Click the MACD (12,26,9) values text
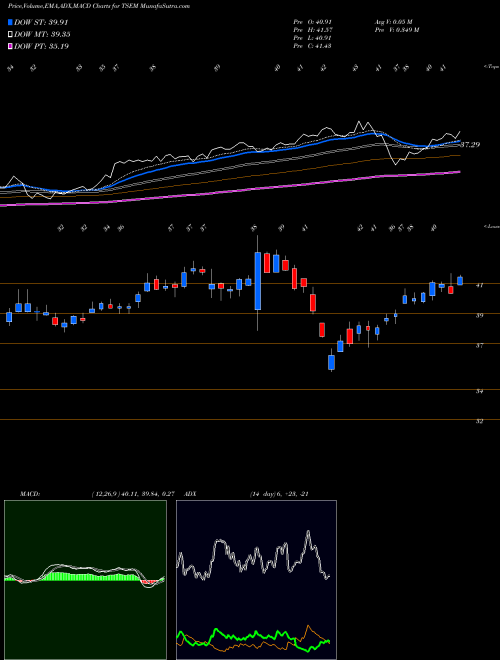Screen dimensions: 500x660 click(x=133, y=494)
